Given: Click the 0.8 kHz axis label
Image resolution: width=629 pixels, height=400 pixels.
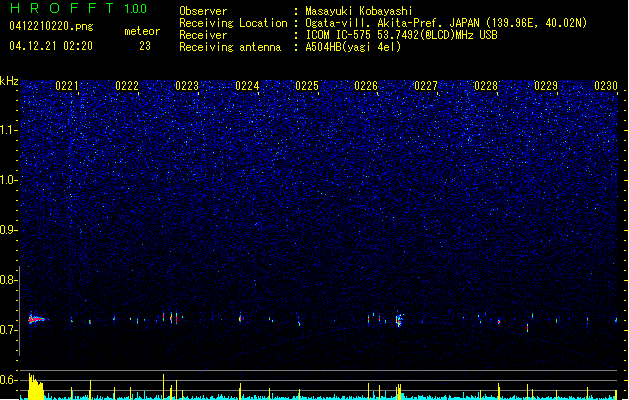Looking at the screenshot, I should tap(8, 280).
